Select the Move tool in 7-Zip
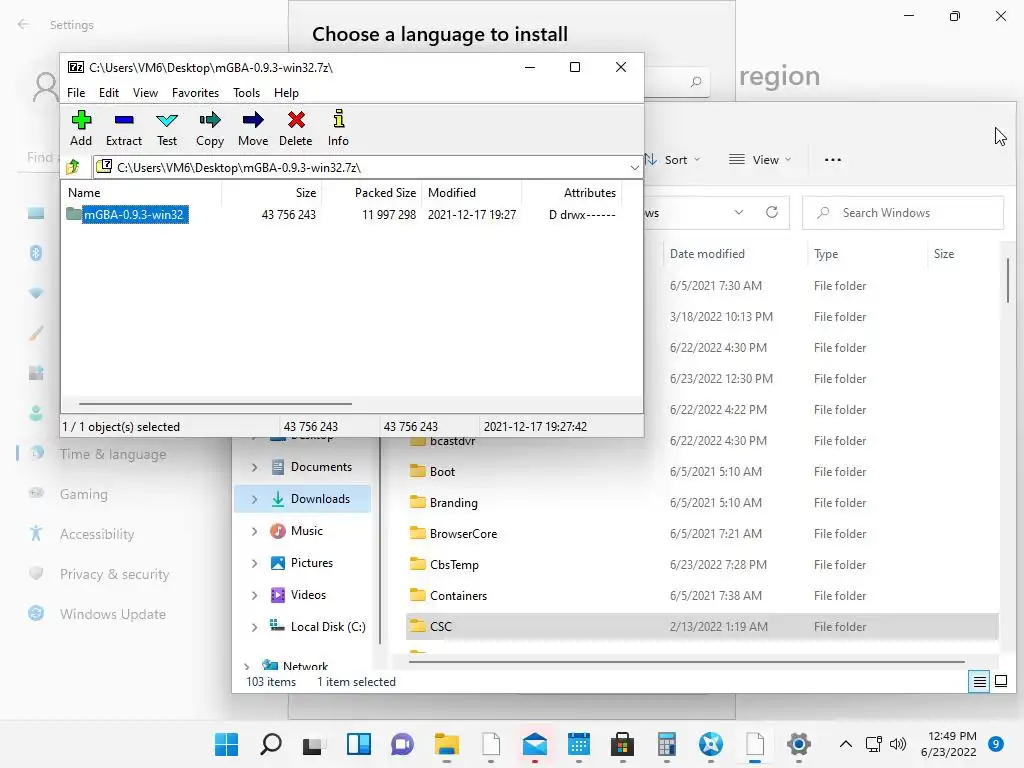 click(253, 128)
